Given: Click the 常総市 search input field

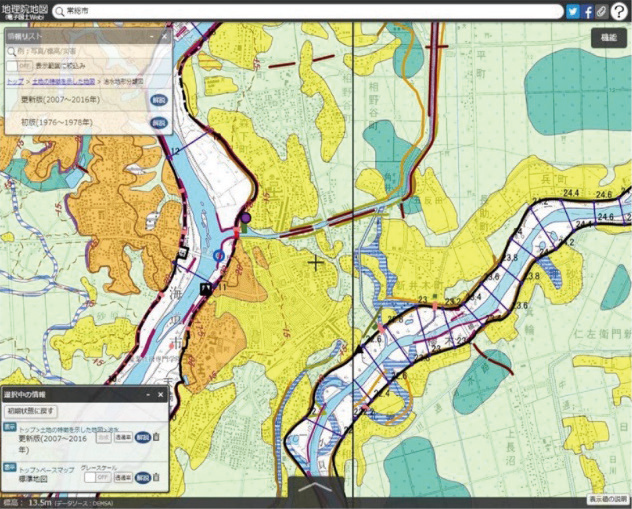Looking at the screenshot, I should (x=300, y=12).
